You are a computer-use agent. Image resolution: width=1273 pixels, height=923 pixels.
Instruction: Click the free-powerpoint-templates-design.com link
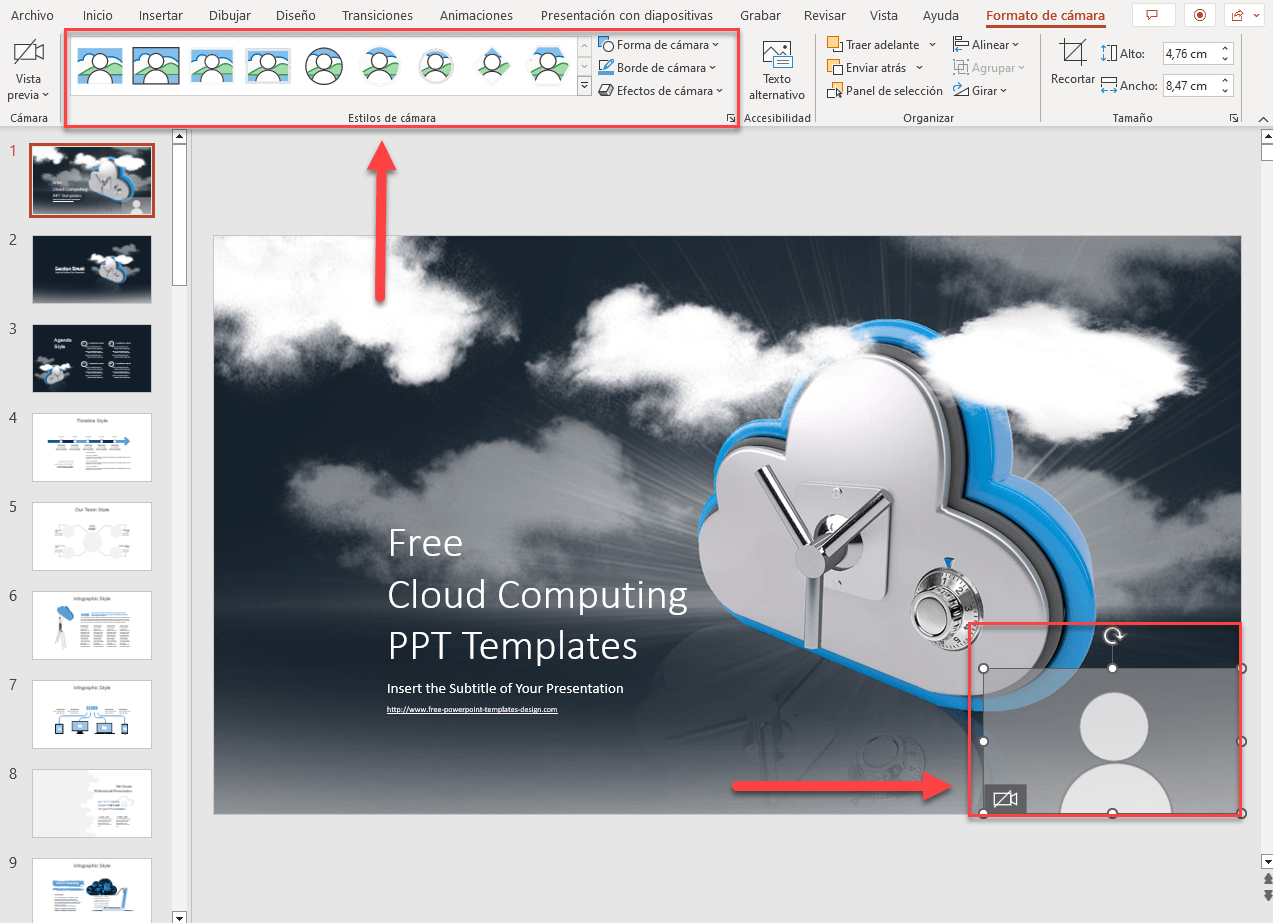pos(472,709)
